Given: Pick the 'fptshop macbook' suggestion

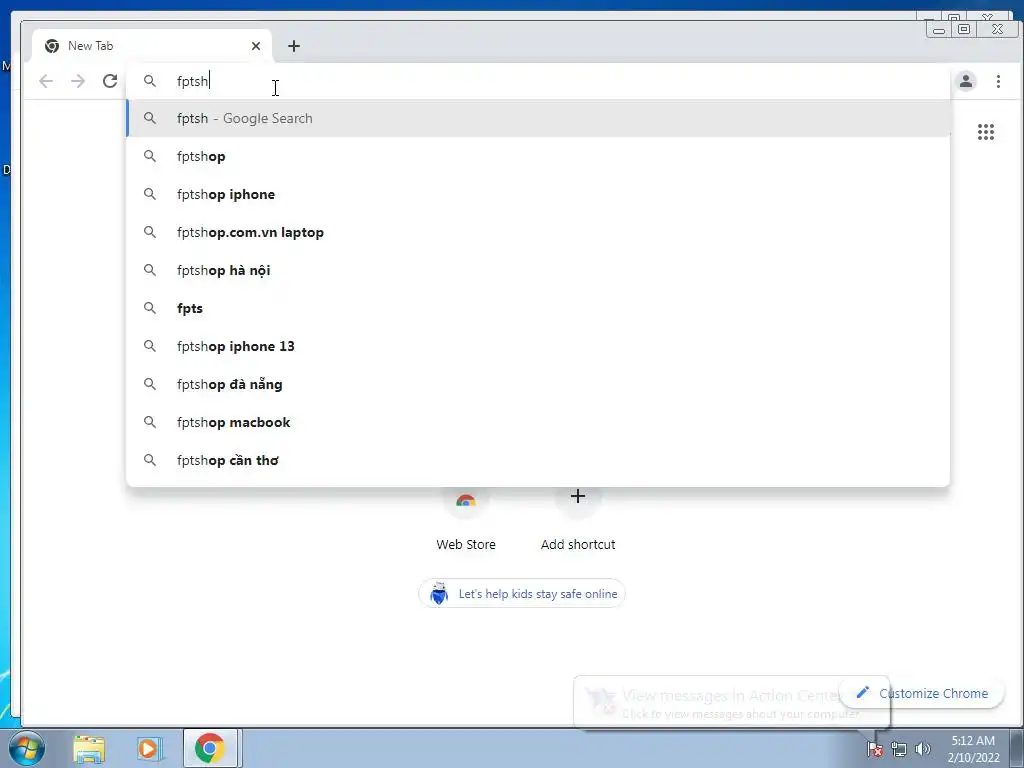Looking at the screenshot, I should (538, 422).
